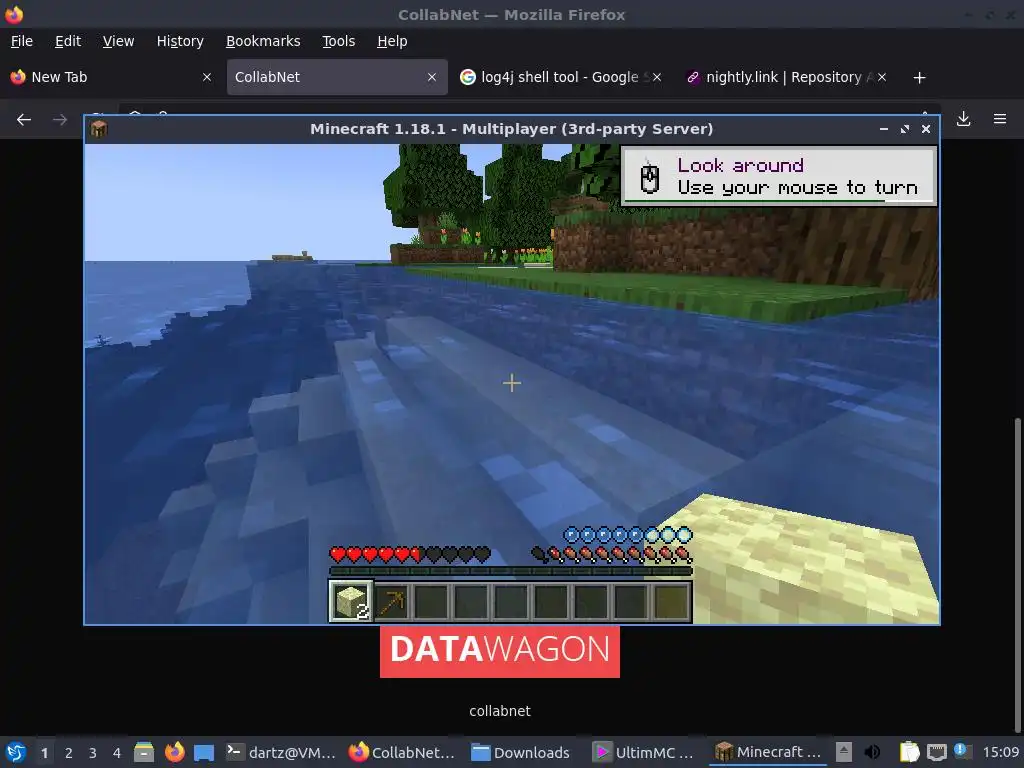Open the Tools menu
1024x768 pixels.
[x=338, y=41]
